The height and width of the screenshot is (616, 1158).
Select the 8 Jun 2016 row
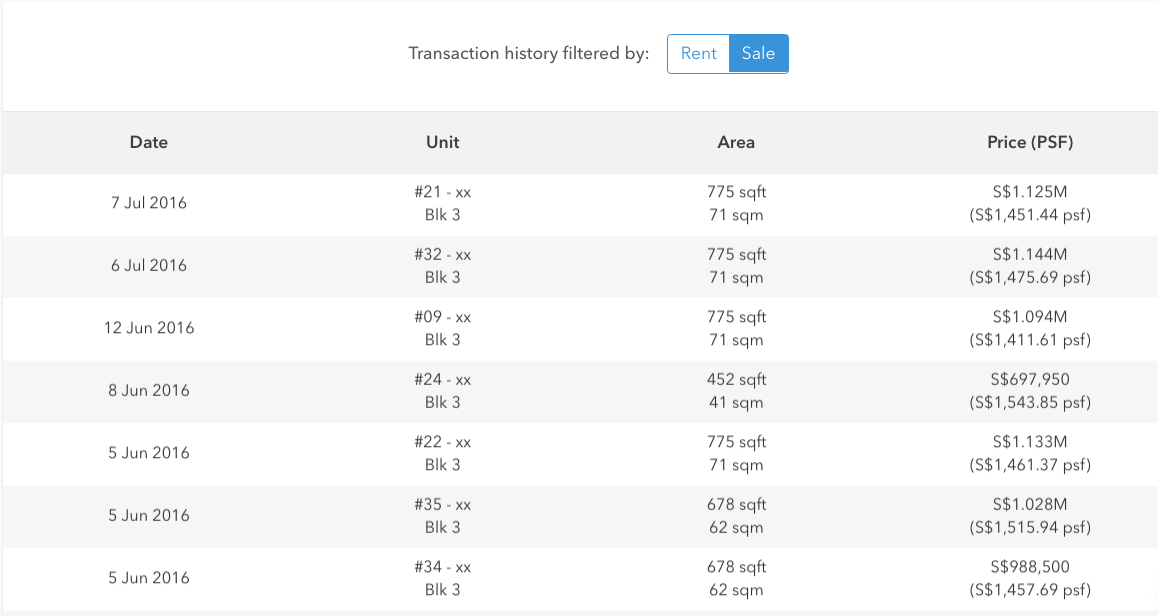coord(148,391)
